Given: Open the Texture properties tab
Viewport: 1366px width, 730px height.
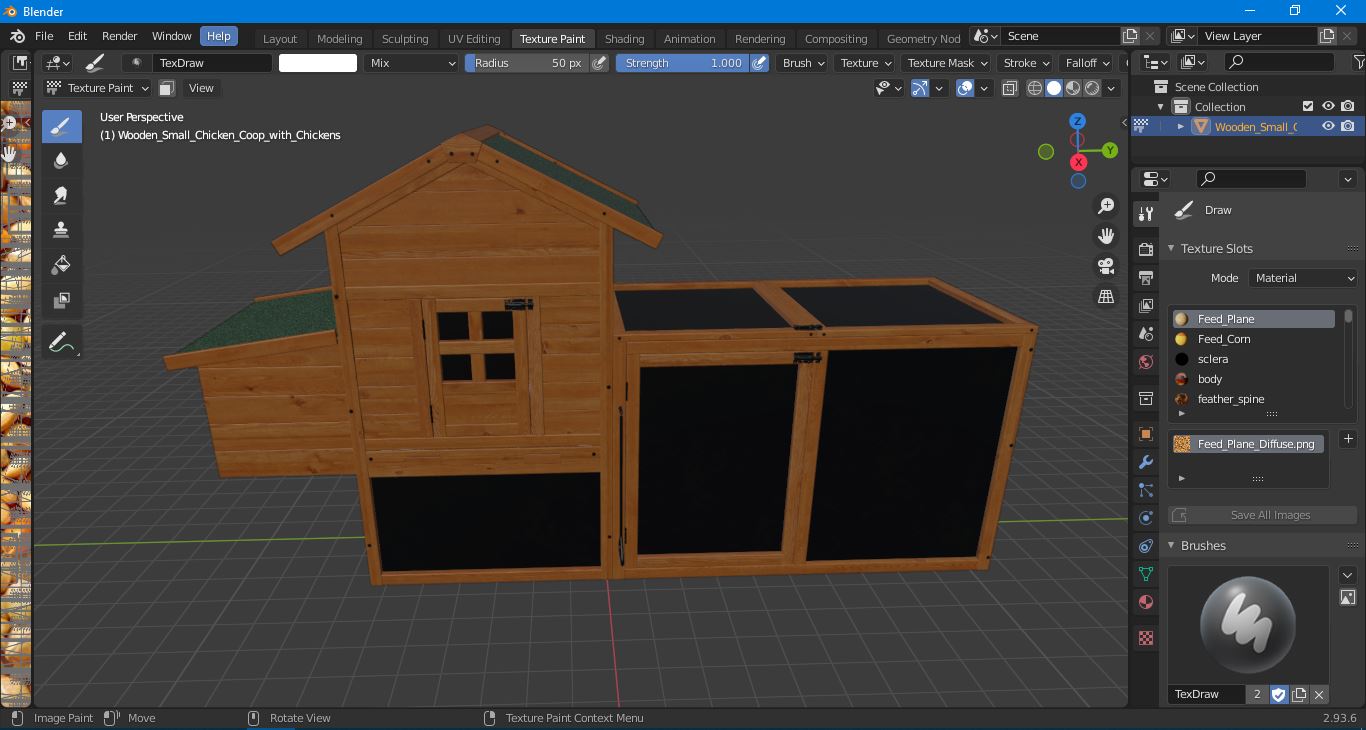Looking at the screenshot, I should [x=1146, y=638].
